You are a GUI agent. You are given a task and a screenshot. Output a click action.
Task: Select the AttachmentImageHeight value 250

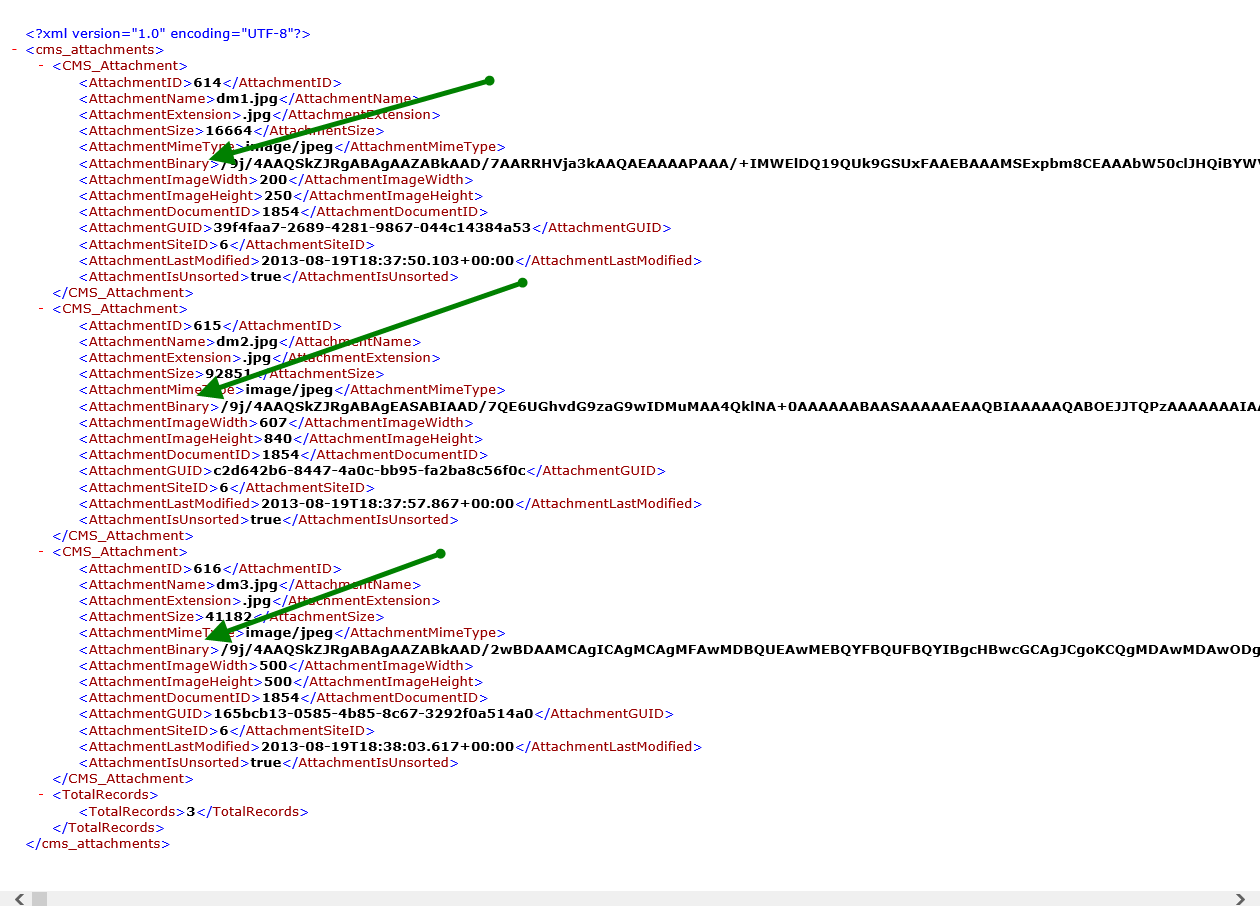click(x=278, y=195)
